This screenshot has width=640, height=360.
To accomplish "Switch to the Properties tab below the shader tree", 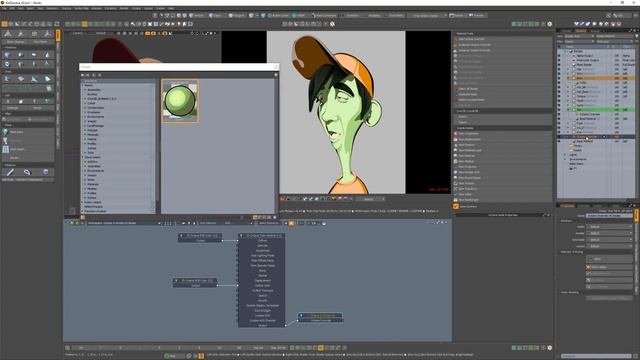I will pos(567,206).
